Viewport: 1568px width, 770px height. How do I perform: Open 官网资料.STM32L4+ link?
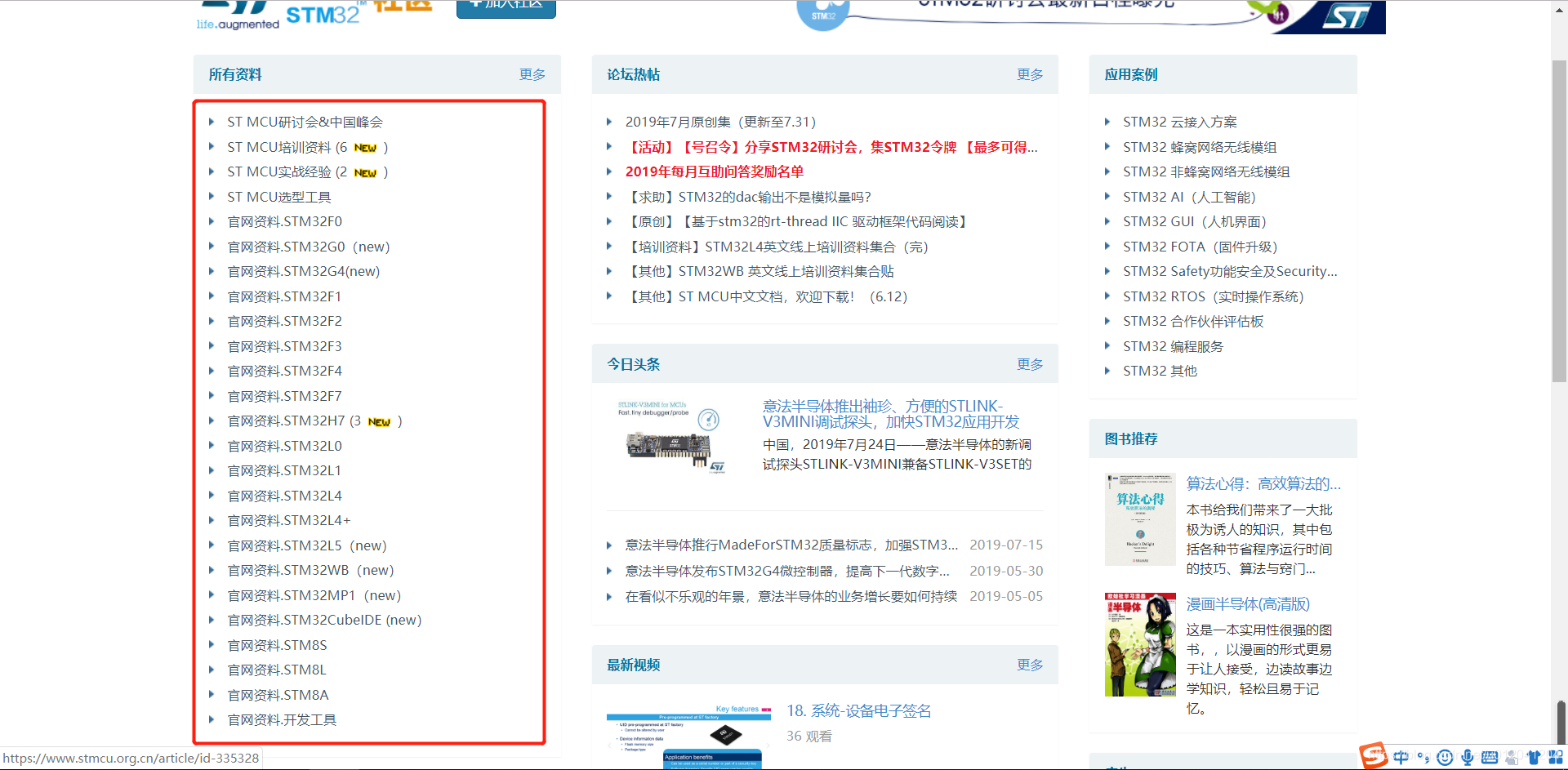pos(288,520)
